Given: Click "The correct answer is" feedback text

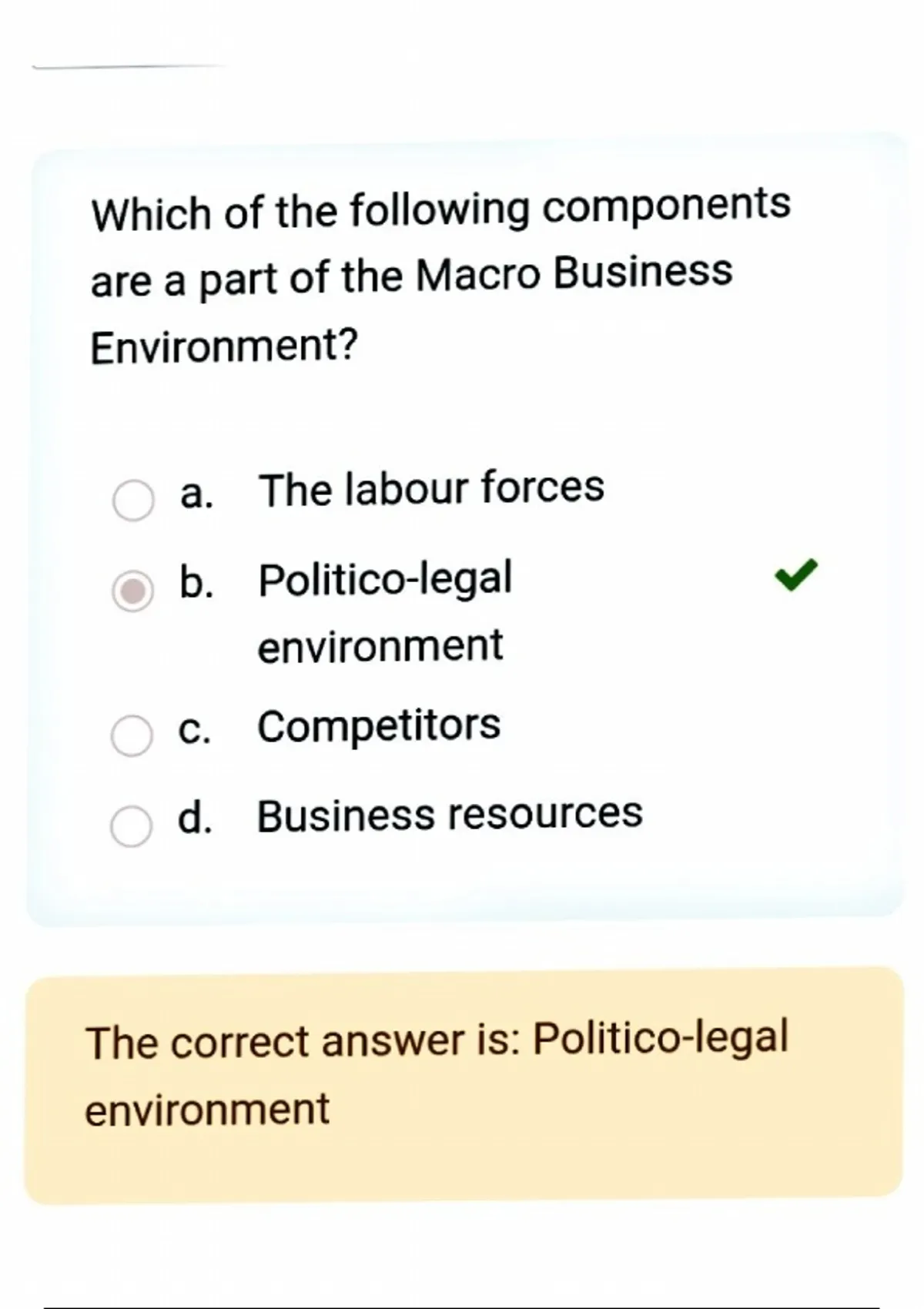Looking at the screenshot, I should (x=304, y=1041).
